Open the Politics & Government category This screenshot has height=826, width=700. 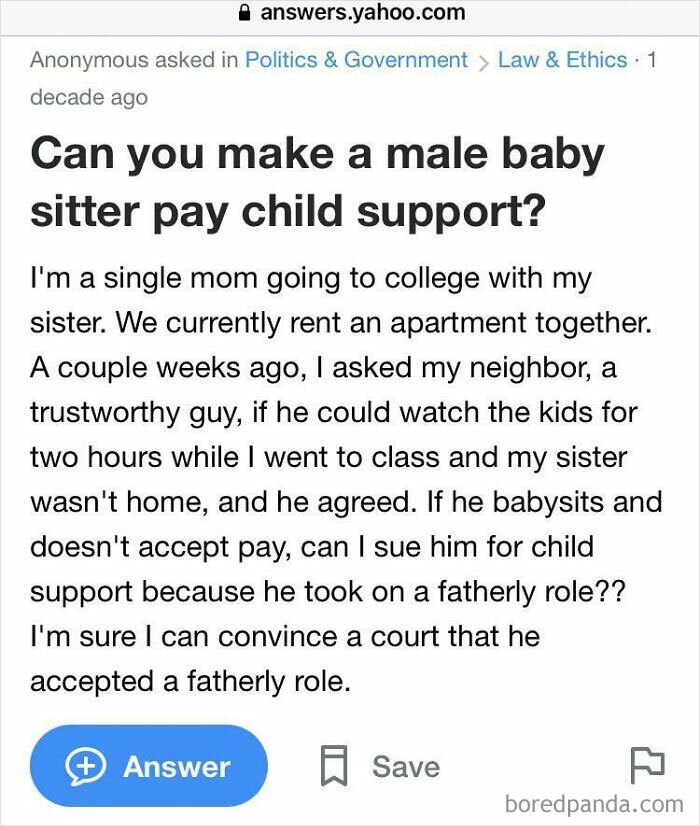coord(356,60)
